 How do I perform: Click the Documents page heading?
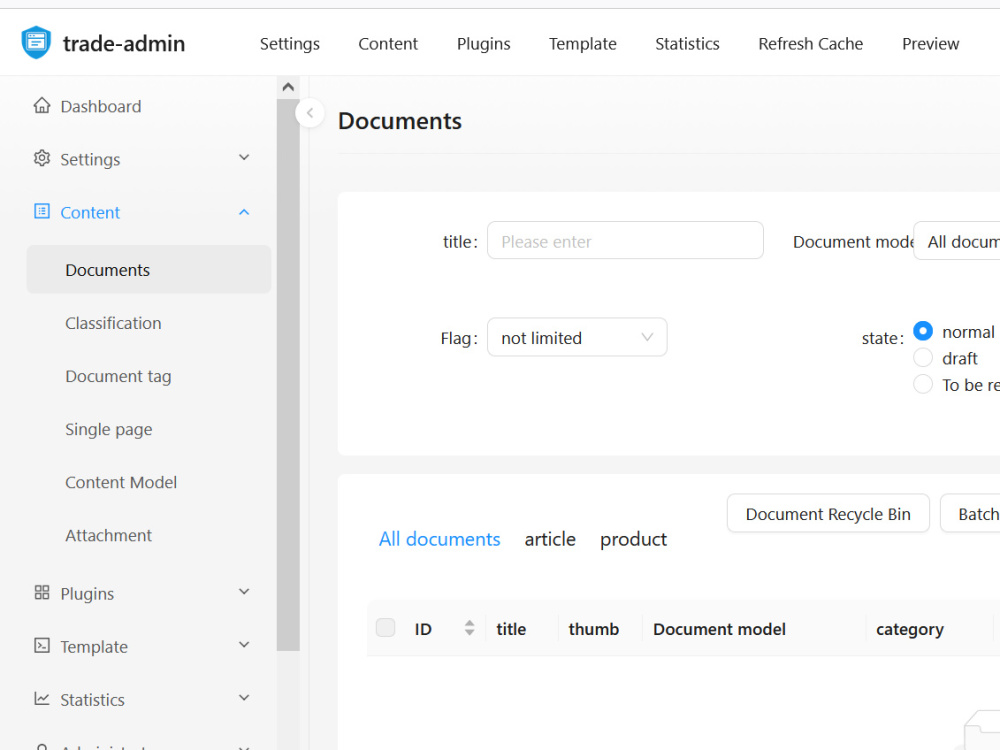coord(400,121)
